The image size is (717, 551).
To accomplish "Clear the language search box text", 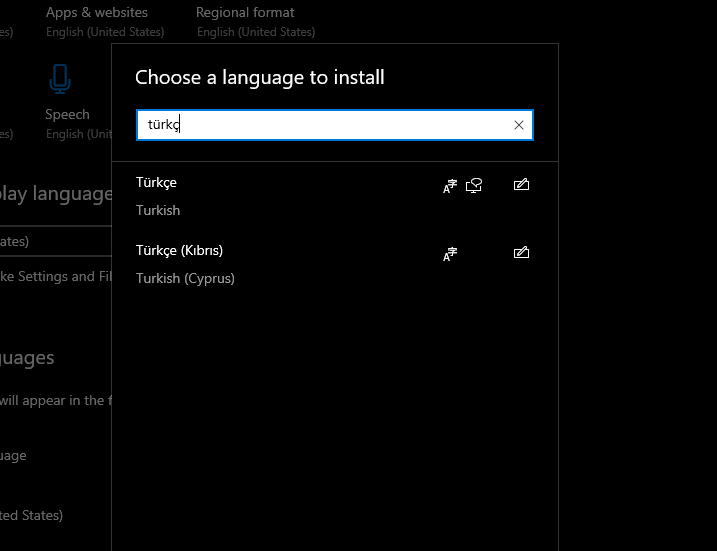I will 518,125.
